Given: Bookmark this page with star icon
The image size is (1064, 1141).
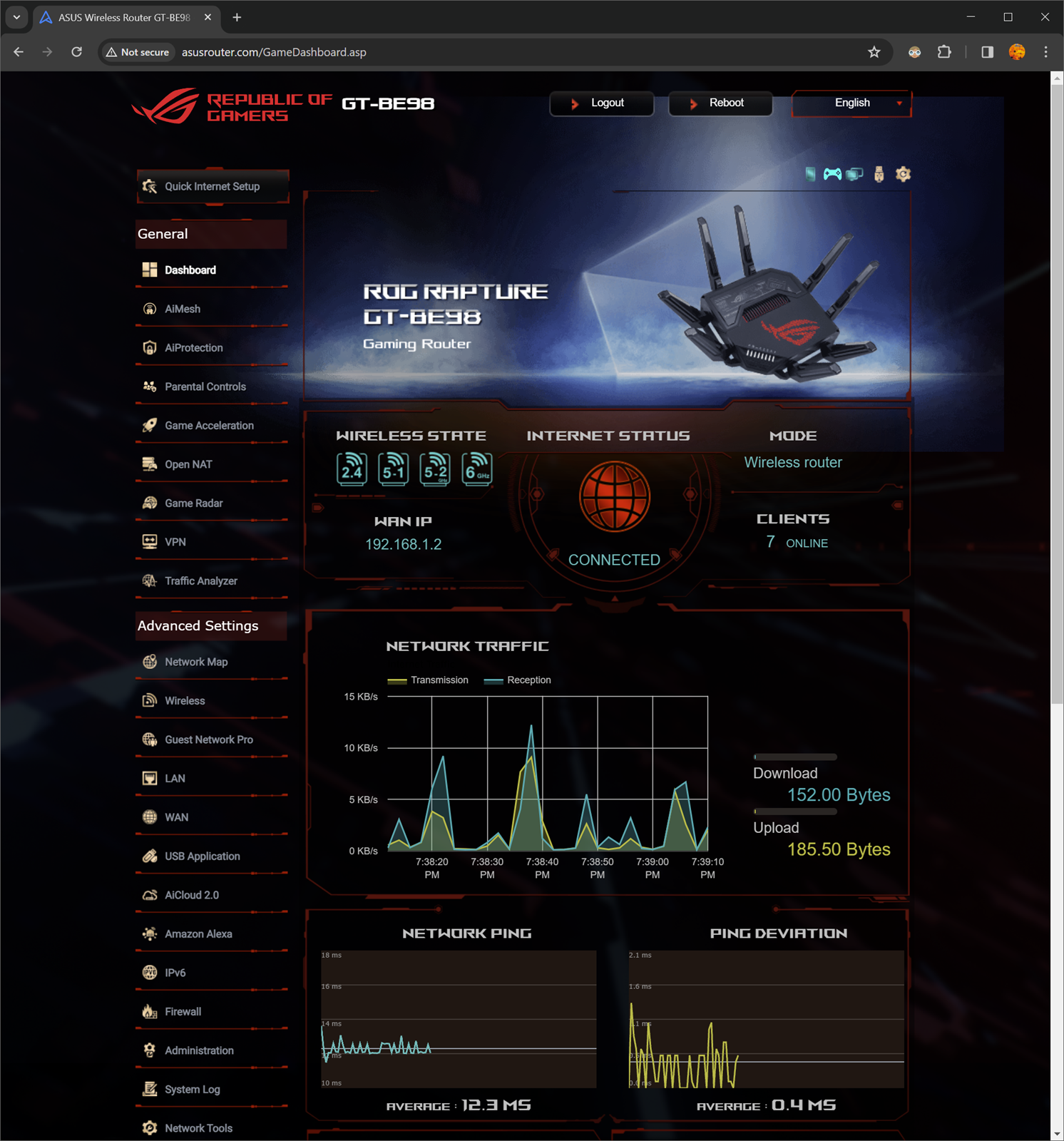Looking at the screenshot, I should click(874, 52).
